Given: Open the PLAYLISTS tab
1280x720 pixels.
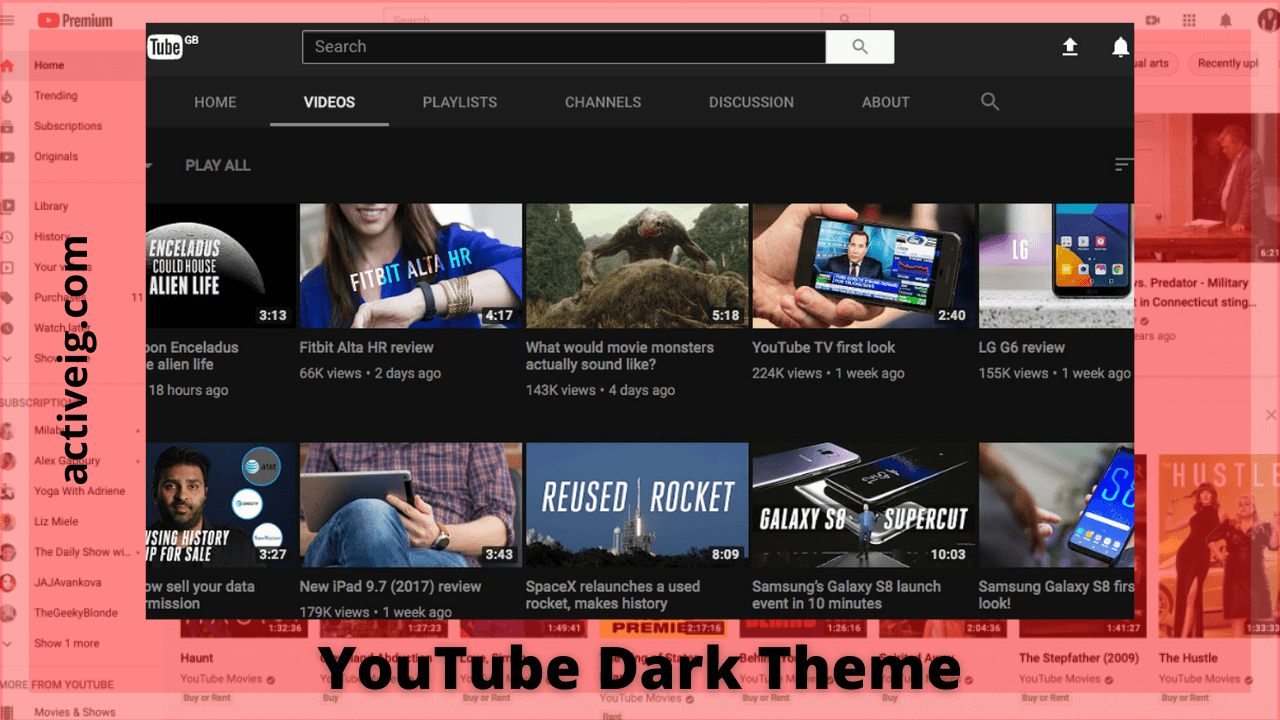Looking at the screenshot, I should [460, 102].
